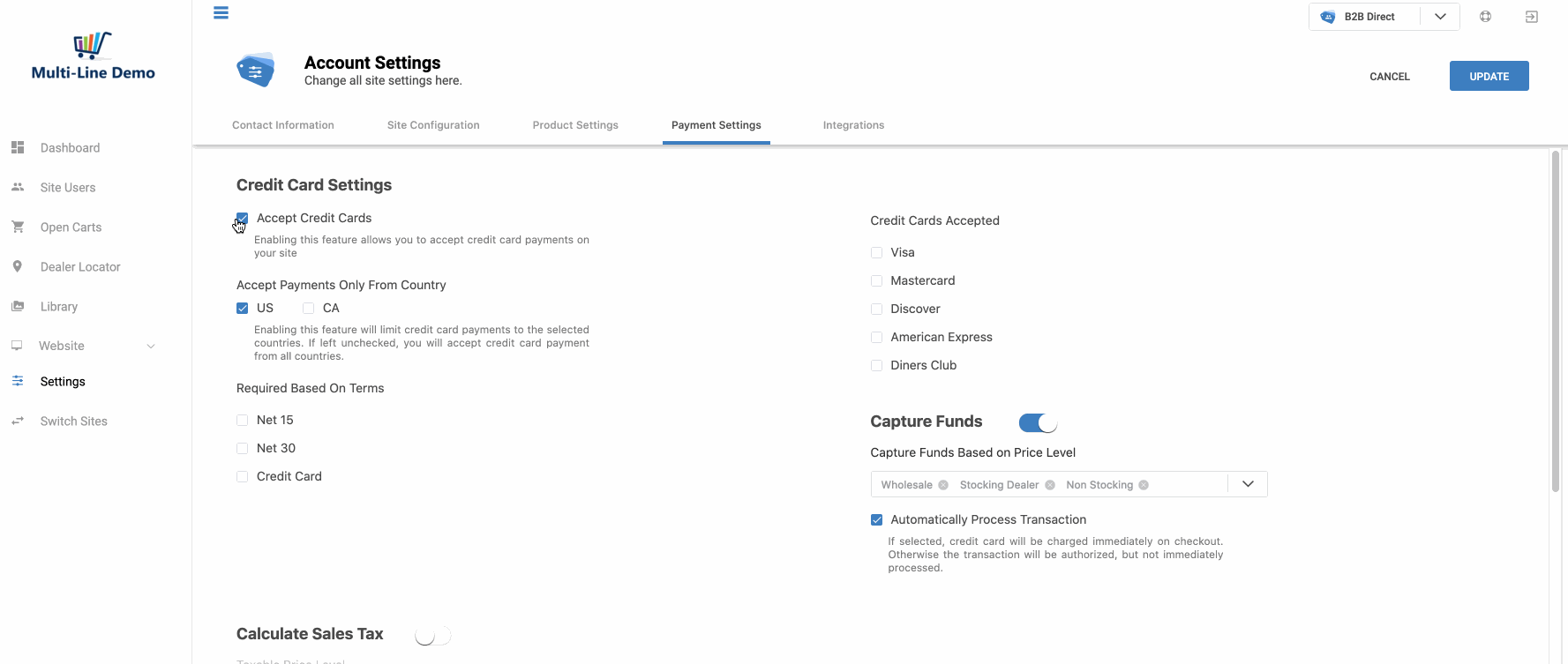Click the Credit Cards Accepted label
The width and height of the screenshot is (1568, 664).
tap(935, 220)
